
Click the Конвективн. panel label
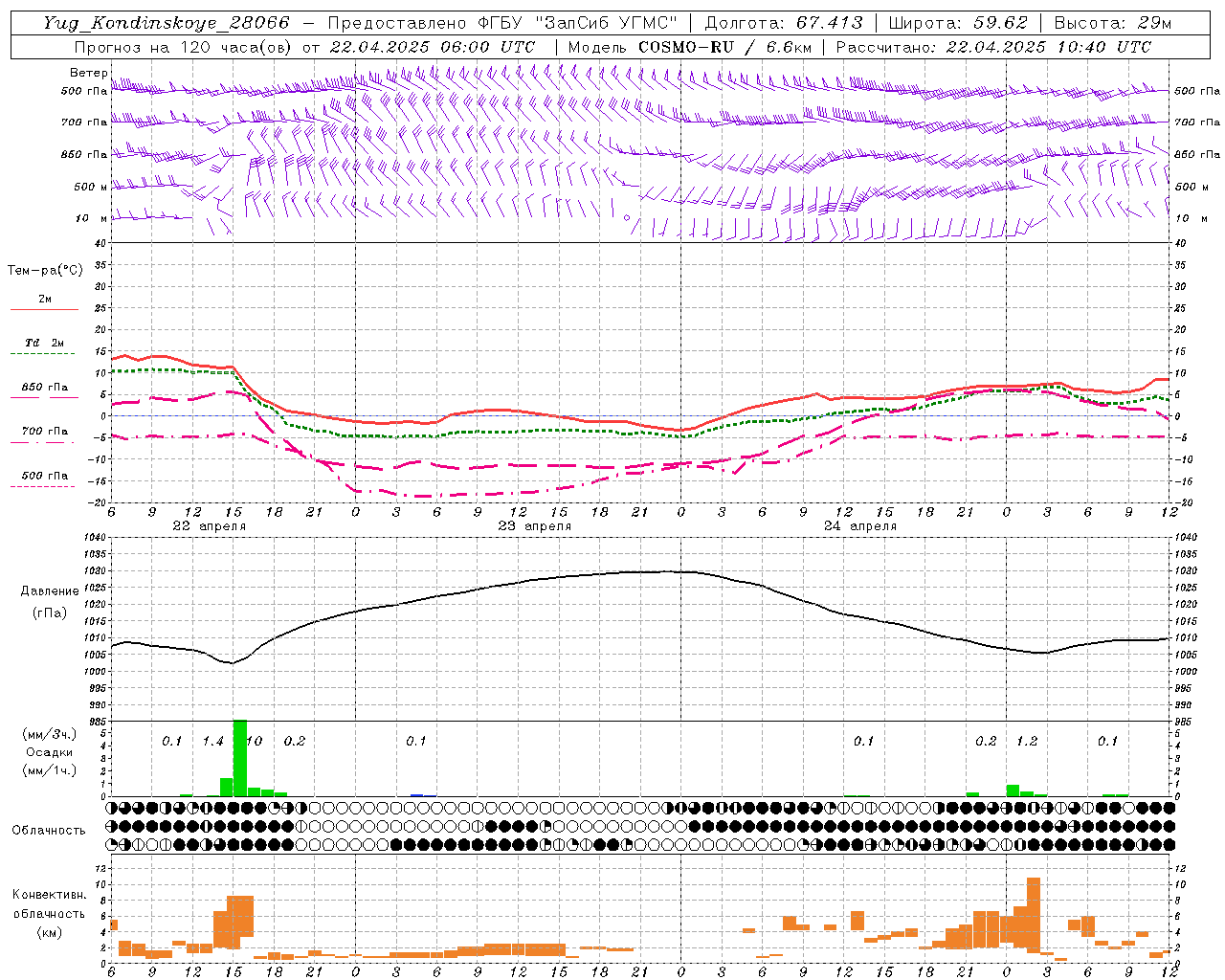pyautogui.click(x=49, y=895)
